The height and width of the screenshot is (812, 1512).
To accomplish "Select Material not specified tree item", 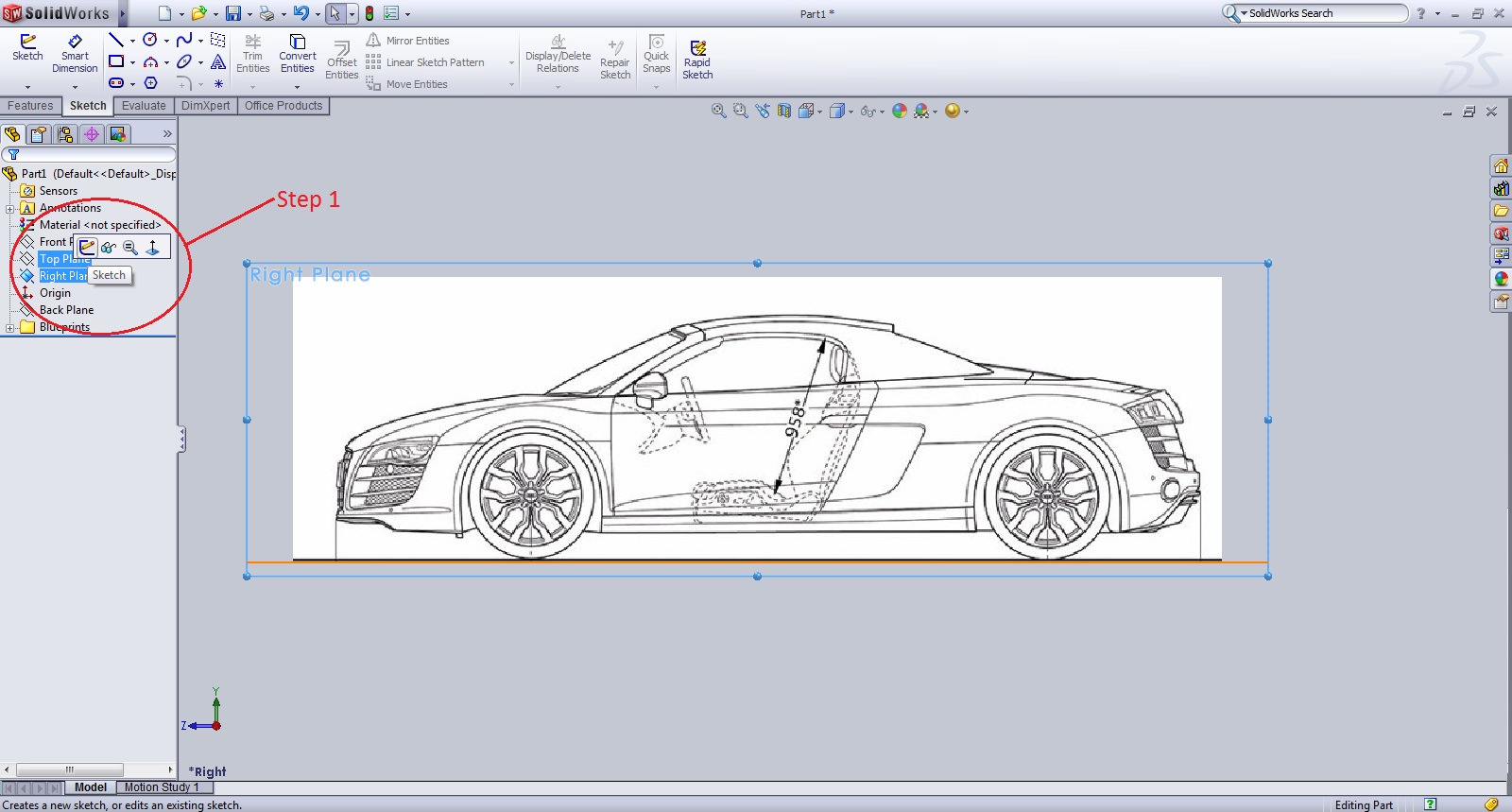I will (100, 225).
